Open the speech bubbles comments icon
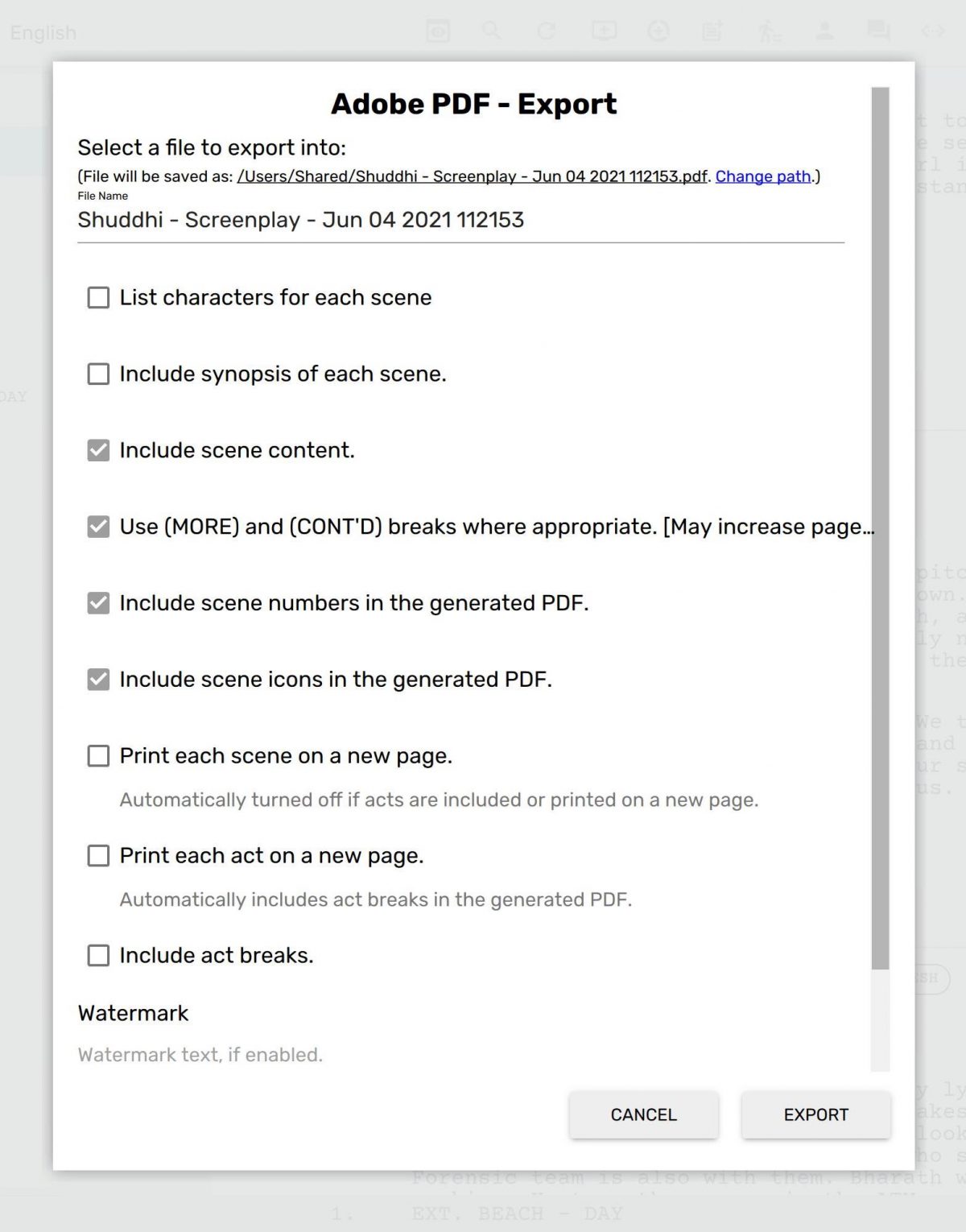The width and height of the screenshot is (966, 1232). point(878,31)
